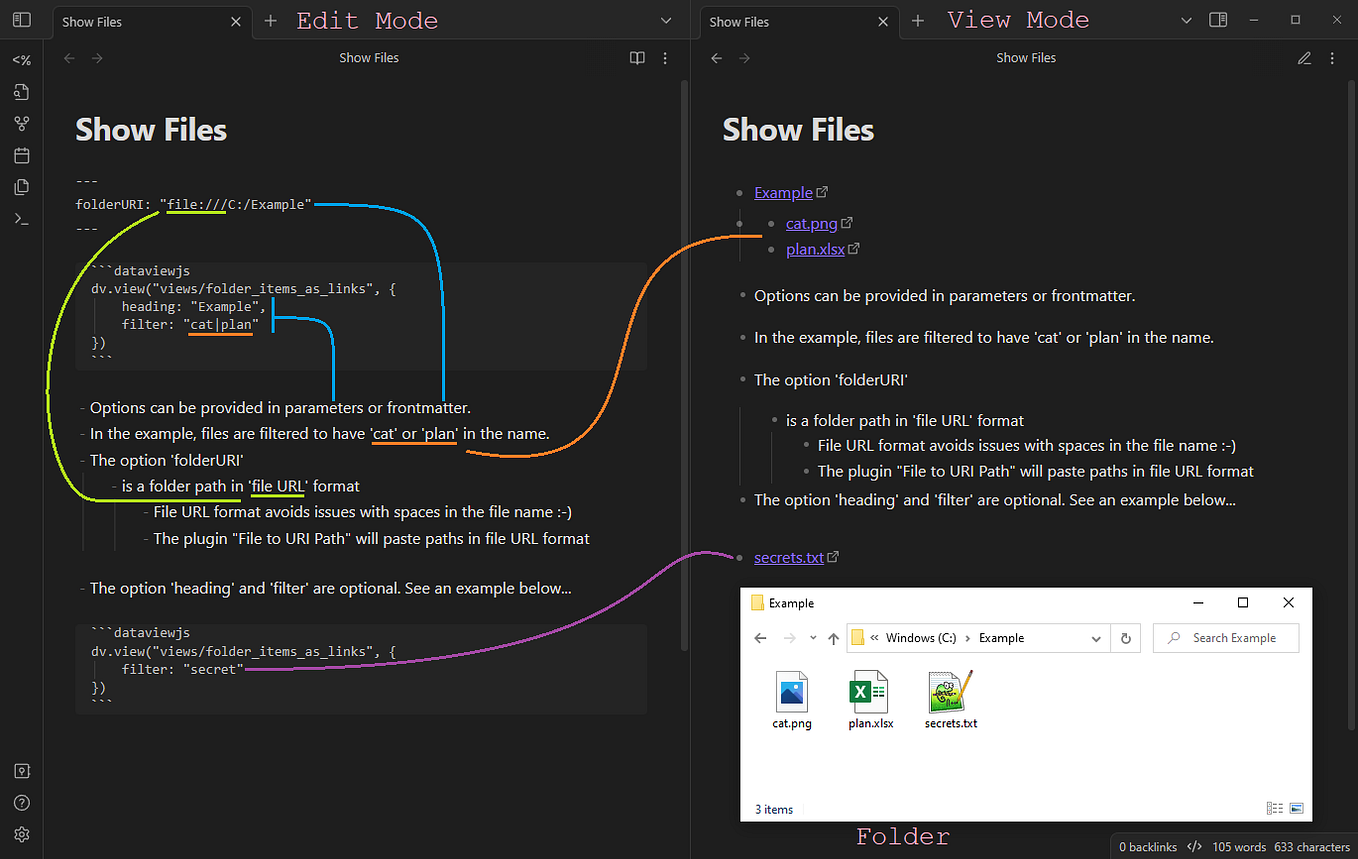
Task: Toggle the right sidebar icon
Action: point(1218,20)
